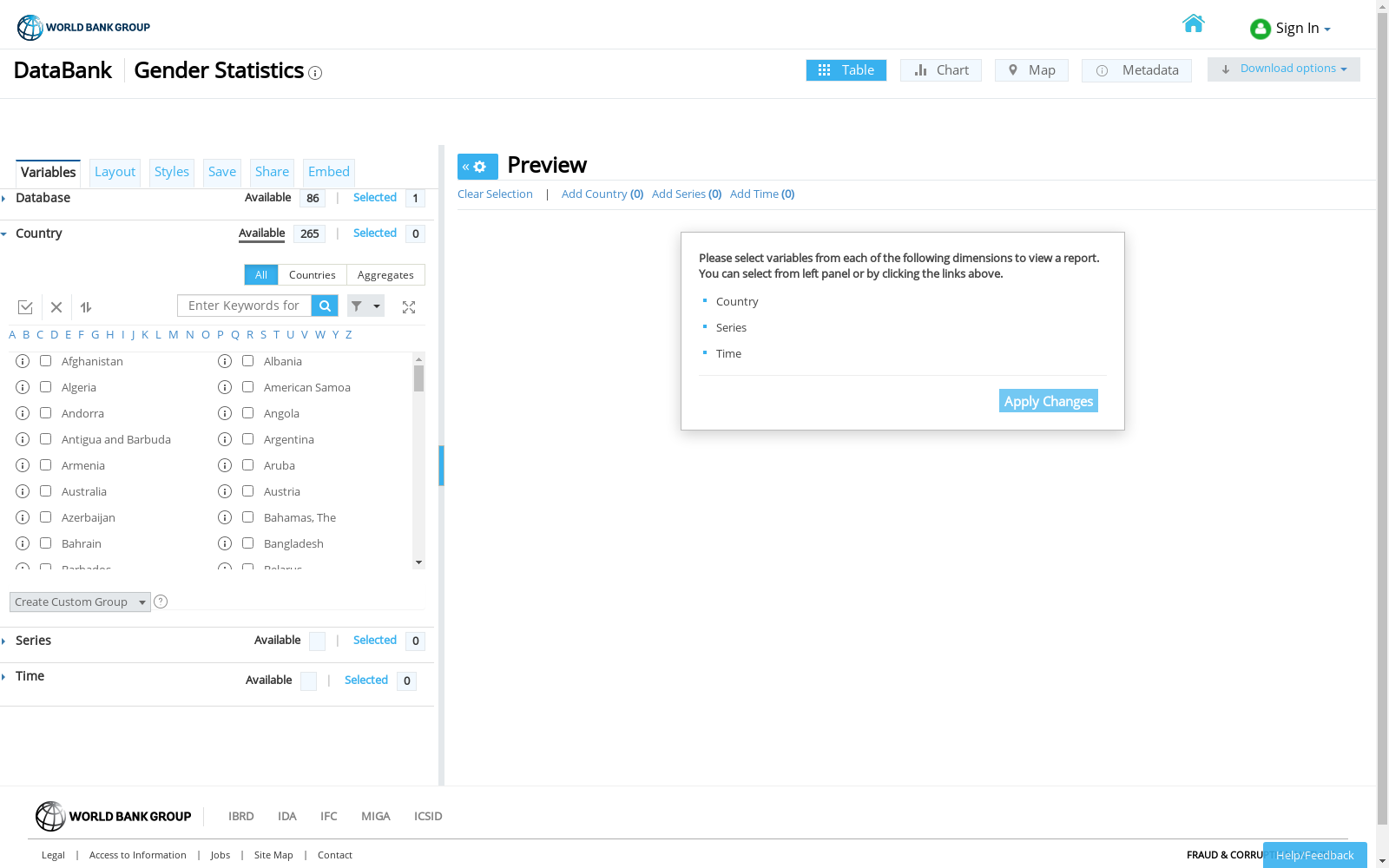This screenshot has height=868, width=1389.
Task: Open the filter funnel dropdown
Action: coord(365,306)
